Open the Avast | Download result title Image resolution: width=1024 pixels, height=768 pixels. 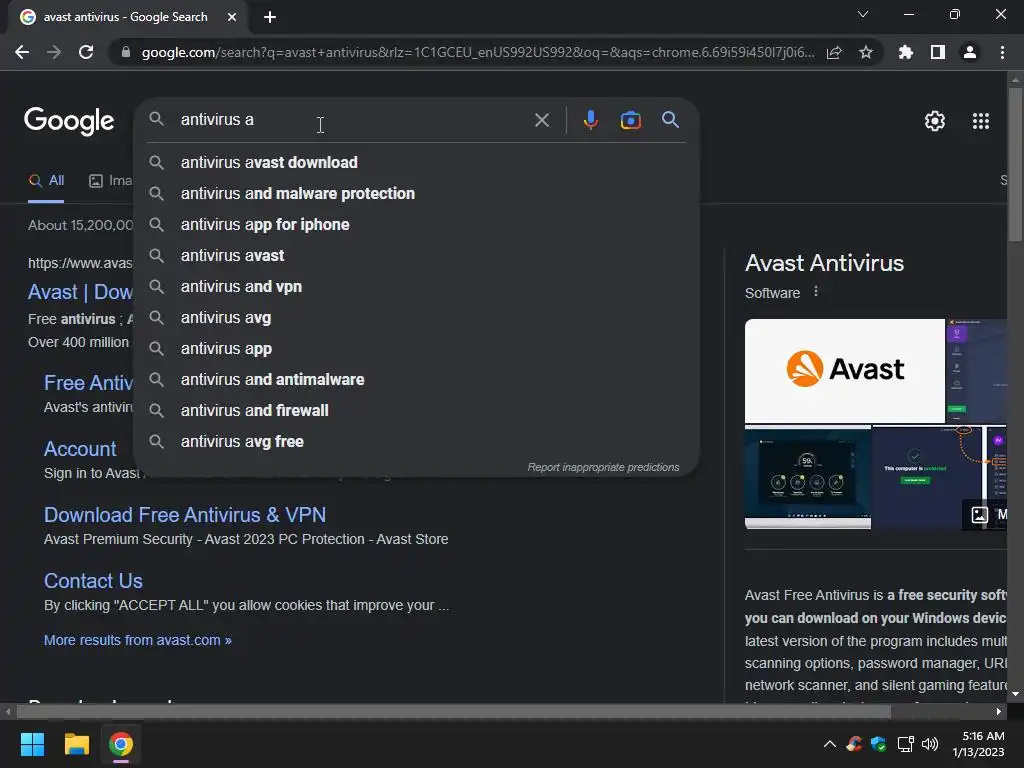pyautogui.click(x=80, y=292)
